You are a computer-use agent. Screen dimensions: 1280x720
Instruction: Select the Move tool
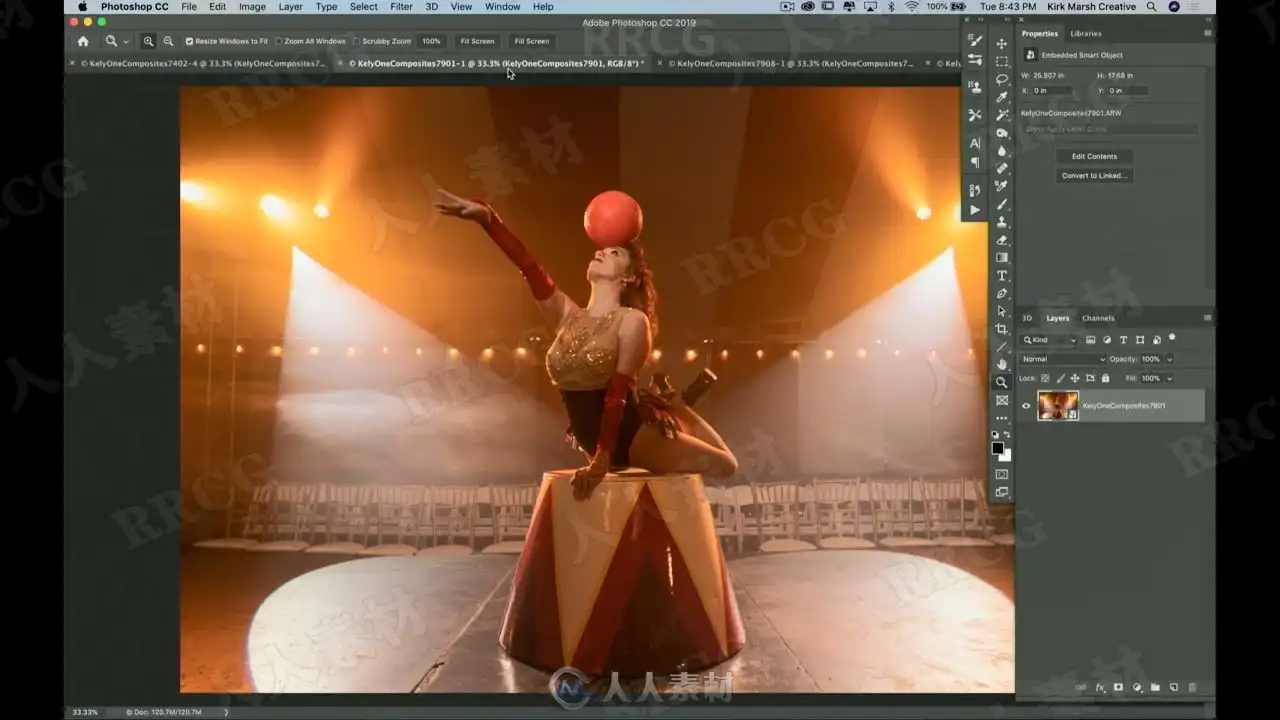1002,44
